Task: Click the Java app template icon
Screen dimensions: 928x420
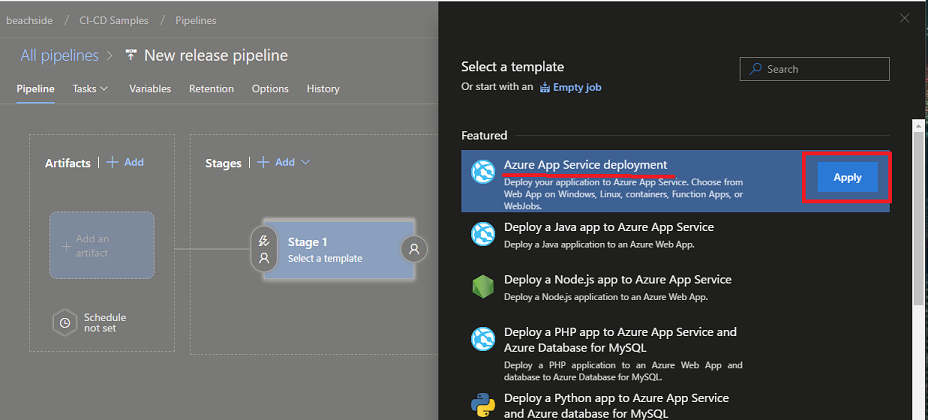Action: (x=483, y=234)
